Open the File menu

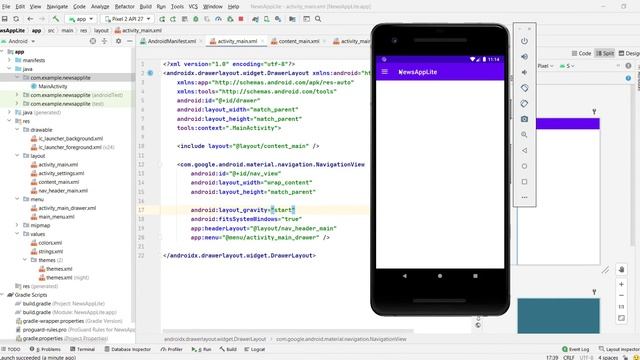click(6, 7)
